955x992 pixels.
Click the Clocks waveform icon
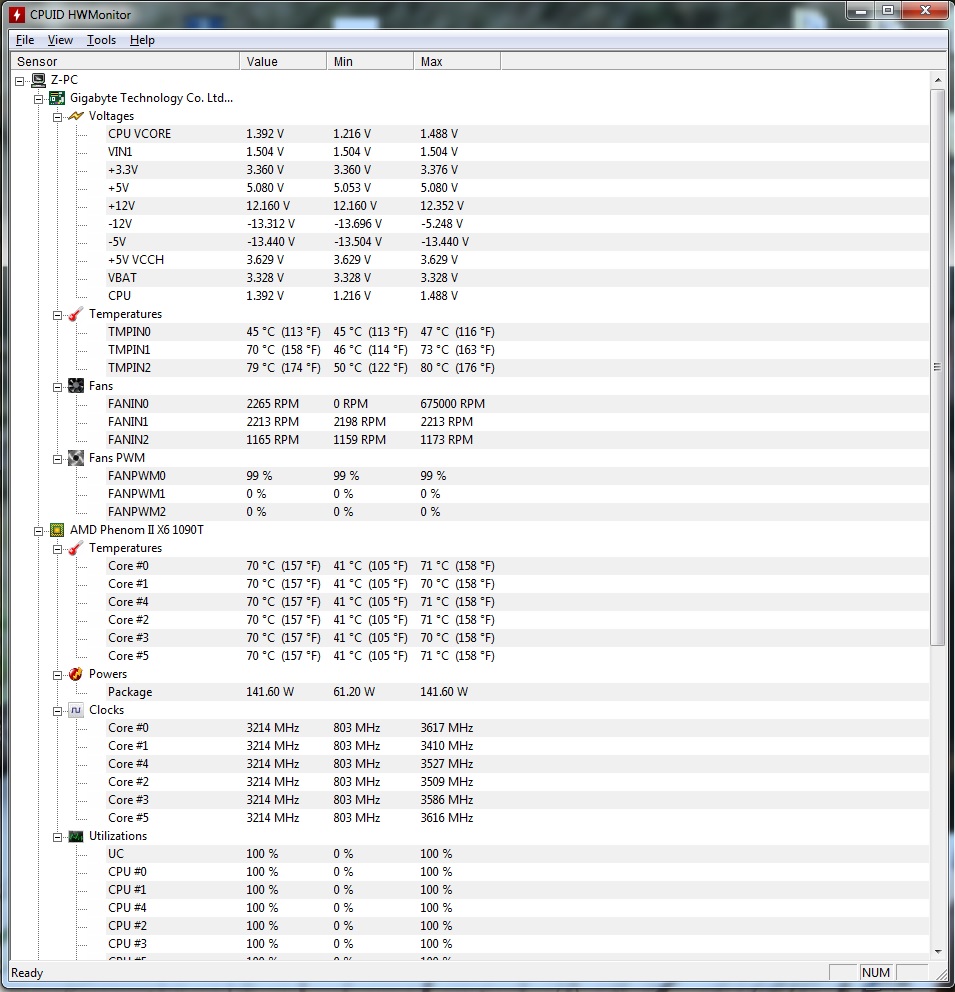[76, 710]
